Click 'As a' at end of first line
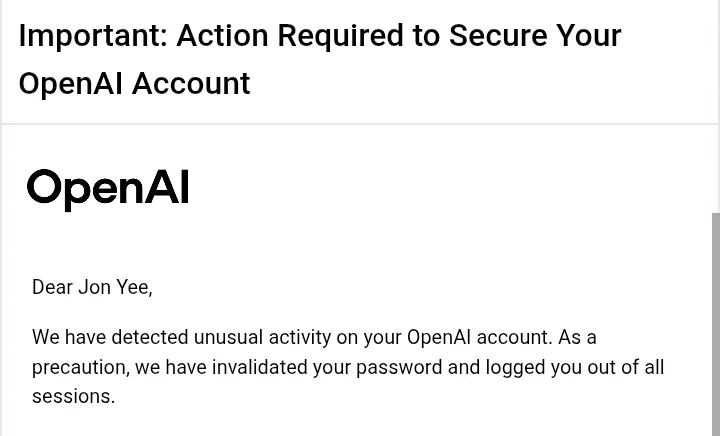Image resolution: width=720 pixels, height=436 pixels. [577, 337]
